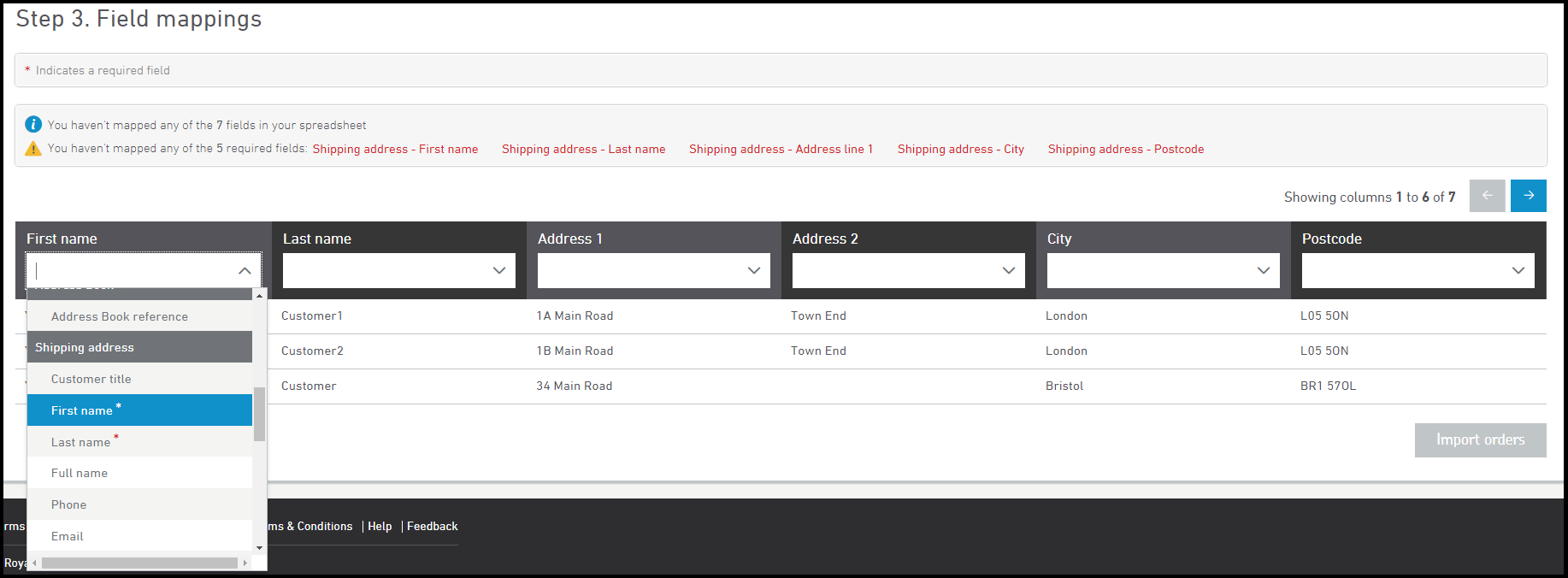Click the dropdown list scroll-down arrow
This screenshot has height=578, width=1568.
pos(259,547)
